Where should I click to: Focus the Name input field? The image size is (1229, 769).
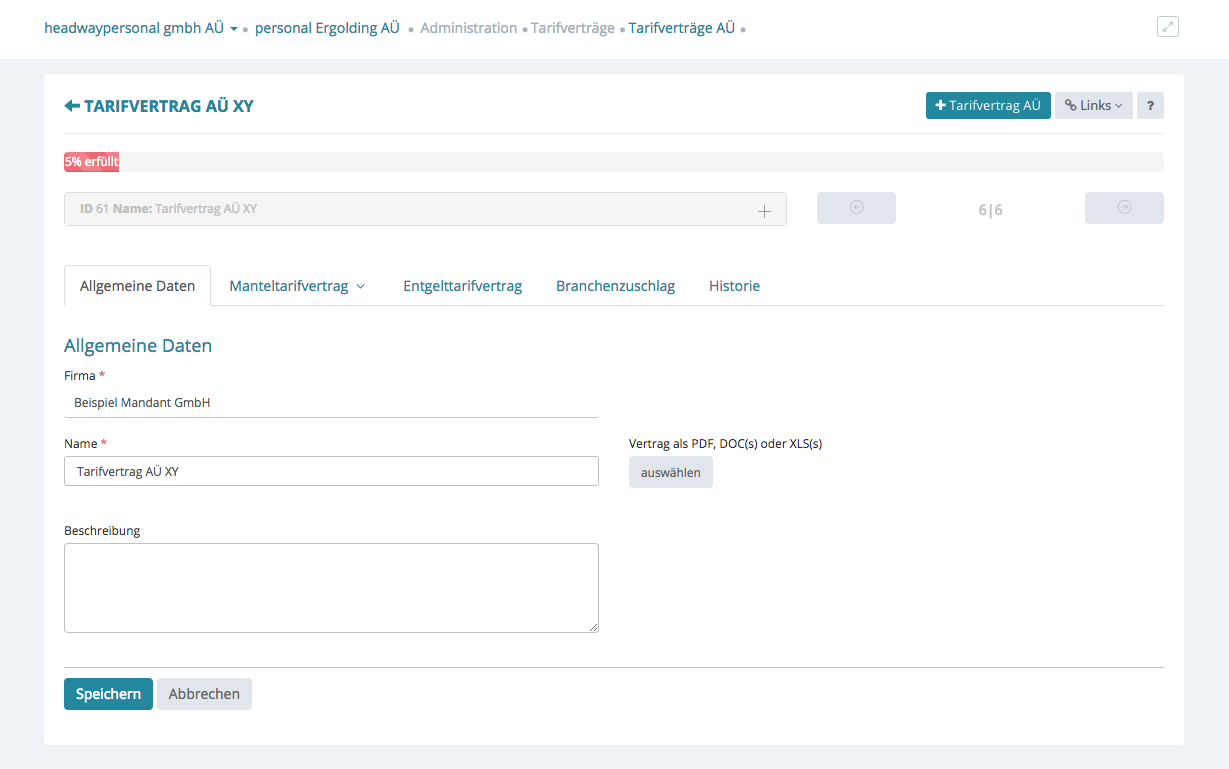click(x=331, y=471)
